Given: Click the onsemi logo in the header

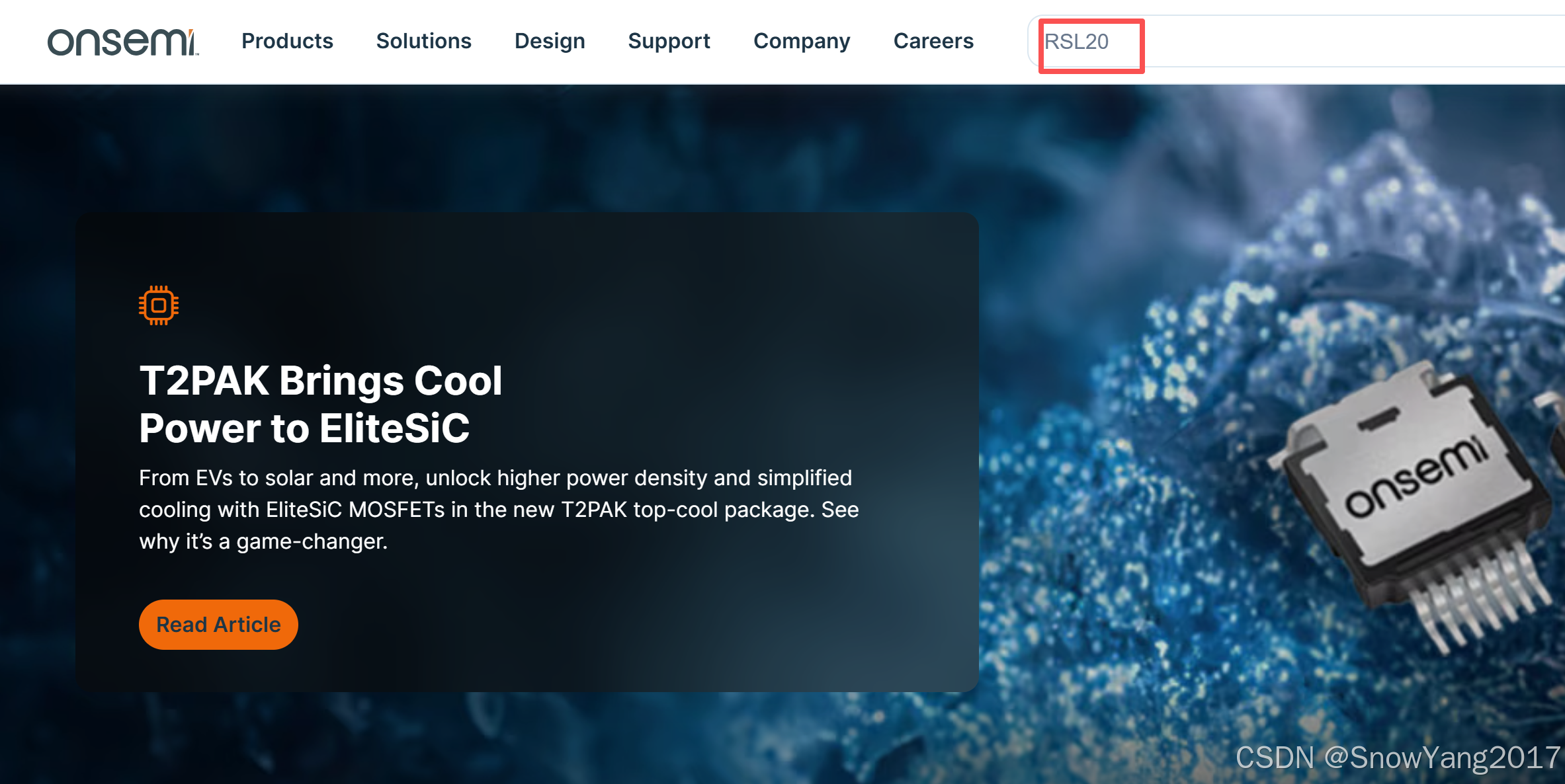Looking at the screenshot, I should pyautogui.click(x=123, y=42).
